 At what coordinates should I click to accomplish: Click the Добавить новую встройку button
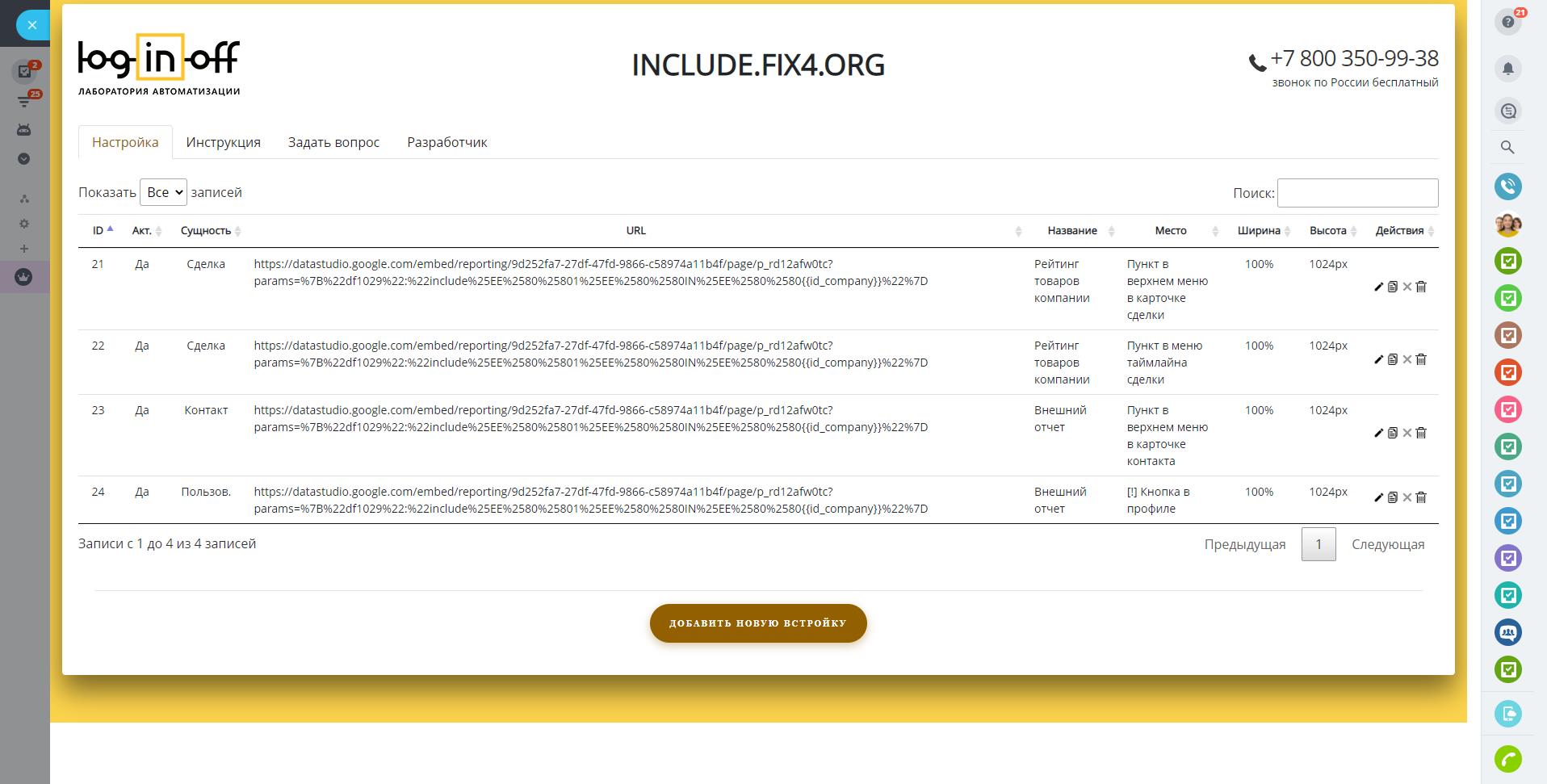(758, 623)
